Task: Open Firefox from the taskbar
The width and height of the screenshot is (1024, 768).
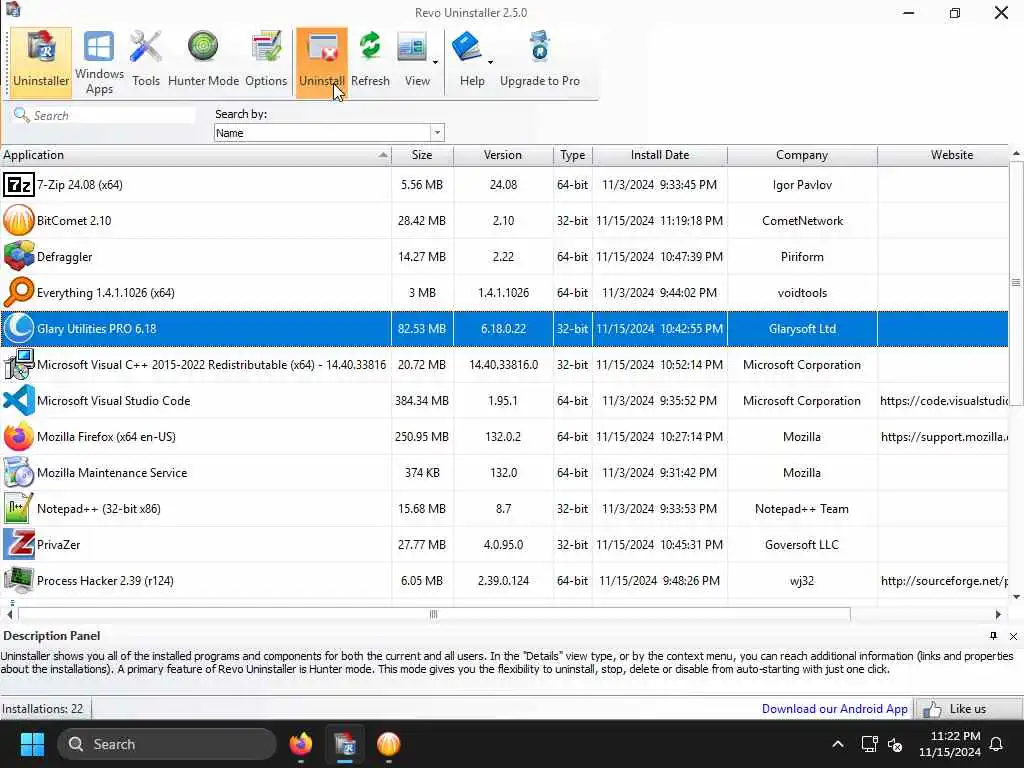Action: point(301,744)
